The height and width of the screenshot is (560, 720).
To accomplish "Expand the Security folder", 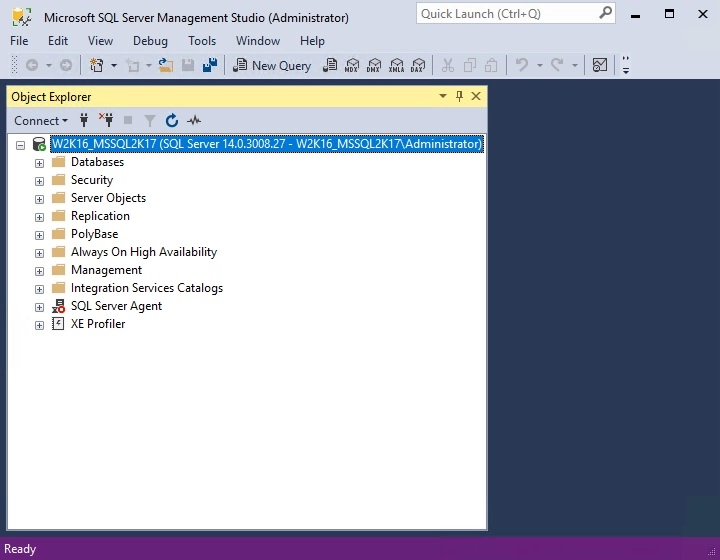I will point(39,181).
